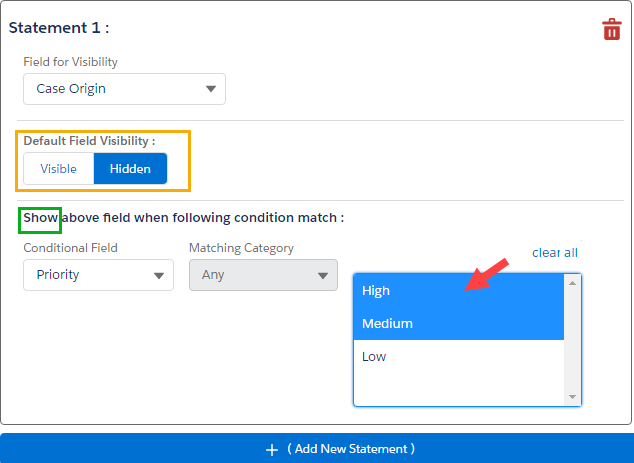Open the Matching Category 'Any' dropdown
The height and width of the screenshot is (463, 634).
tap(263, 275)
